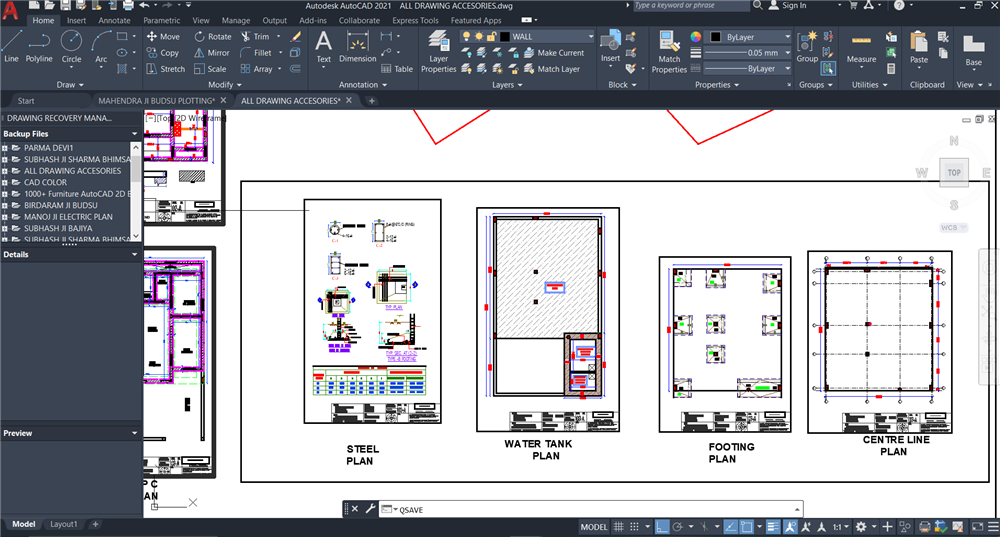Open Layer Properties manager

(438, 50)
